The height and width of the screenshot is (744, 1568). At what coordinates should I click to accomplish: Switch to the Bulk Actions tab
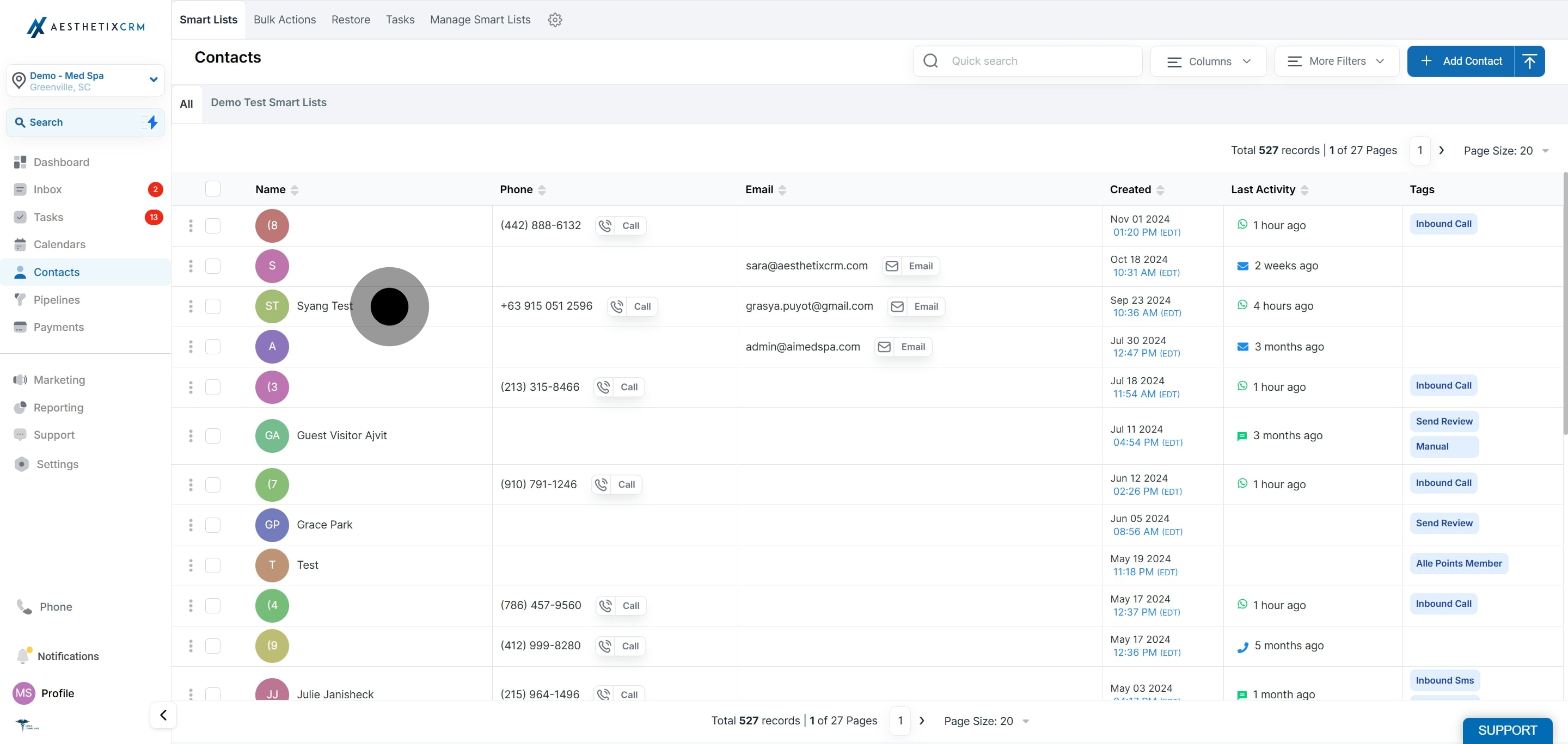pos(284,20)
